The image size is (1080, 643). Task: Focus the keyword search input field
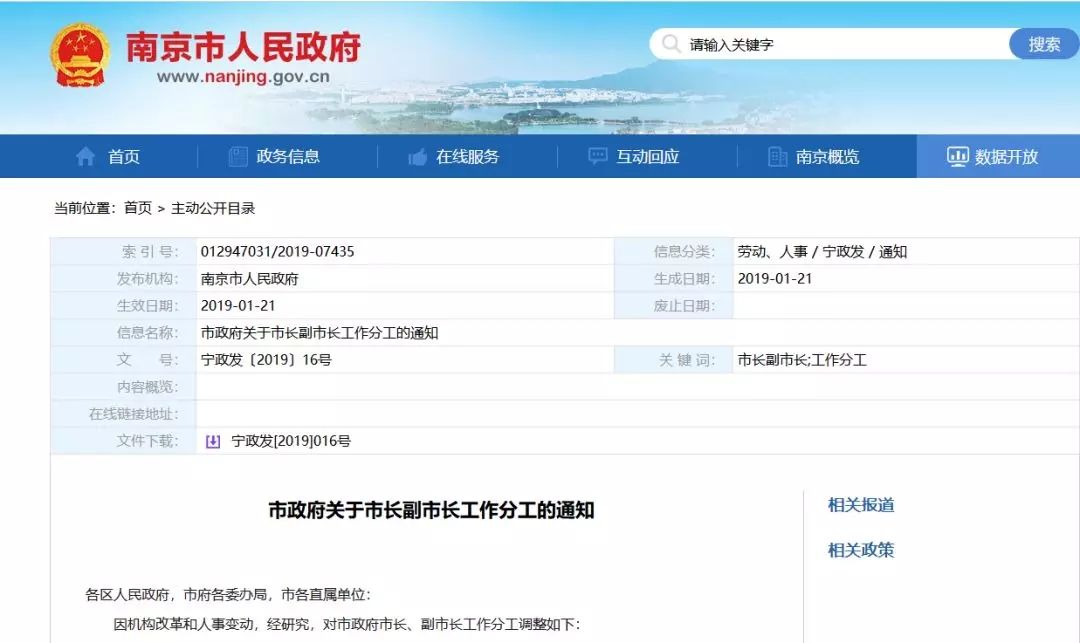point(840,45)
